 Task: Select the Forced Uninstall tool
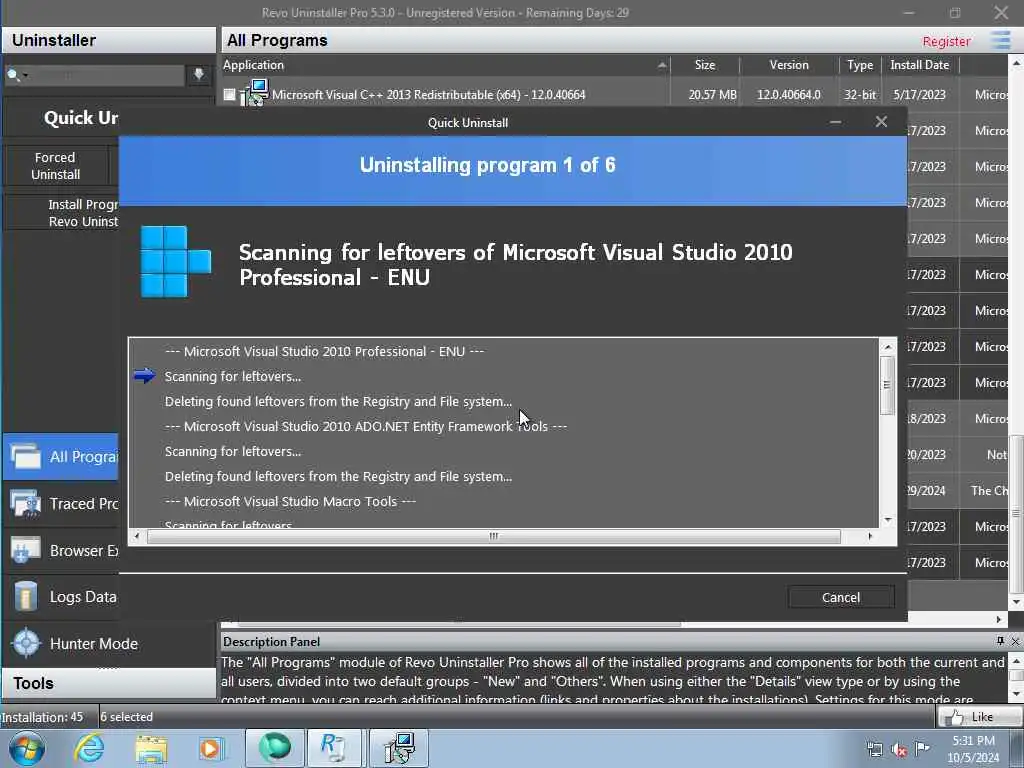pos(56,166)
